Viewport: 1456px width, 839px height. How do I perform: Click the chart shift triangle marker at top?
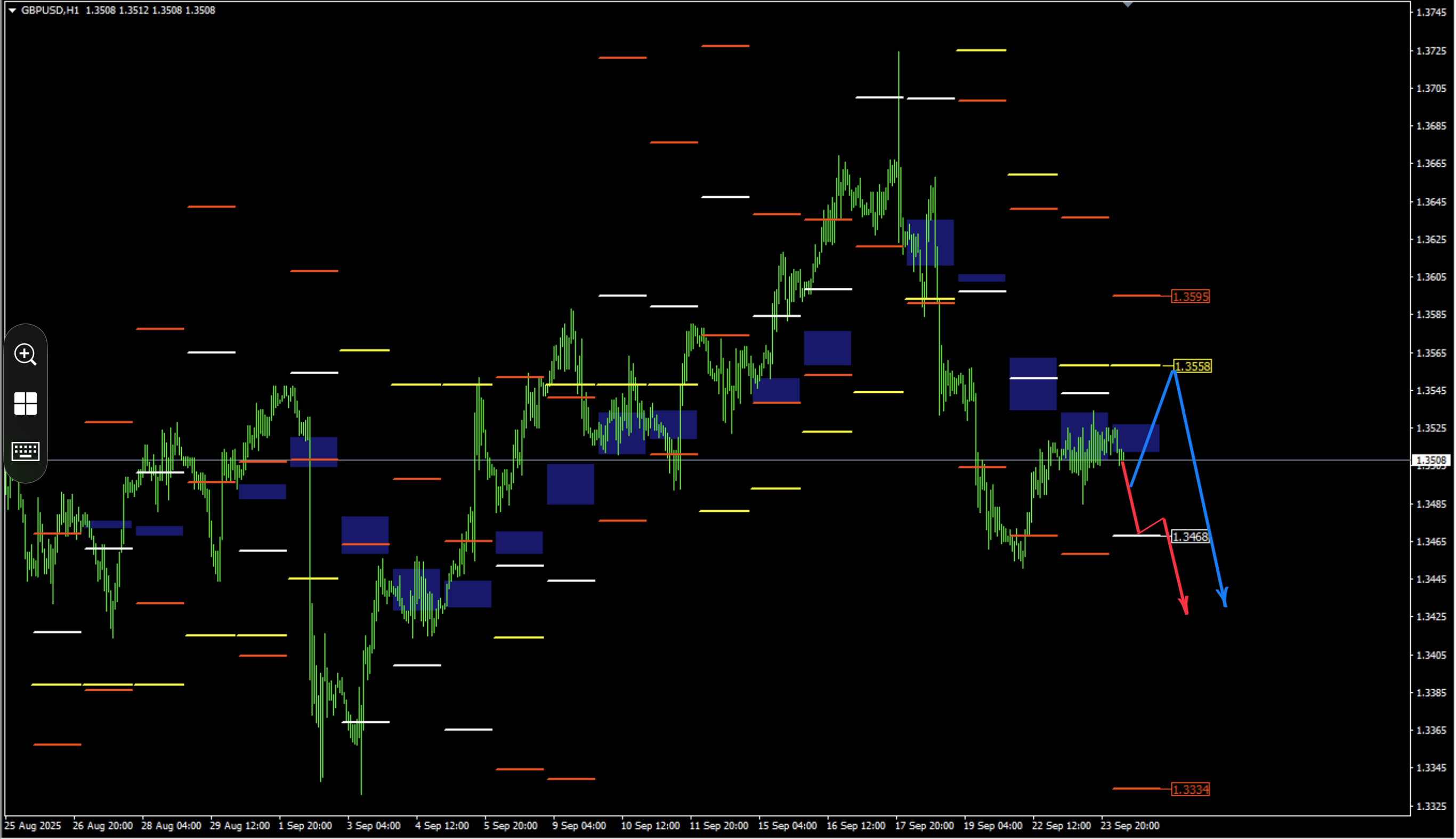click(x=1128, y=4)
